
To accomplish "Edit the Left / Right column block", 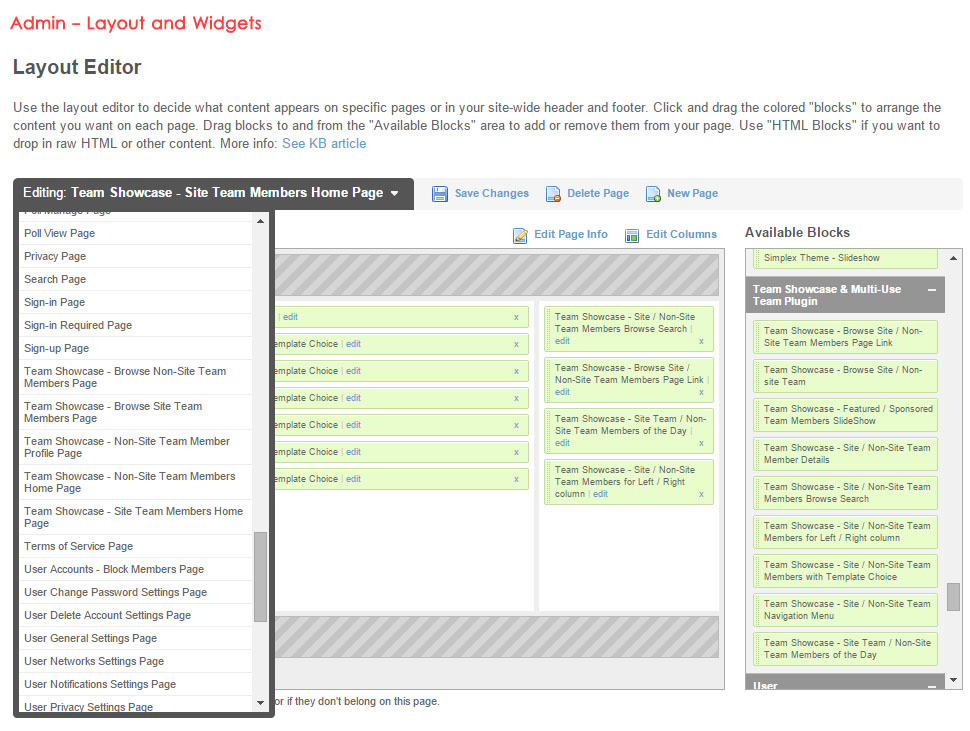I will pos(600,494).
